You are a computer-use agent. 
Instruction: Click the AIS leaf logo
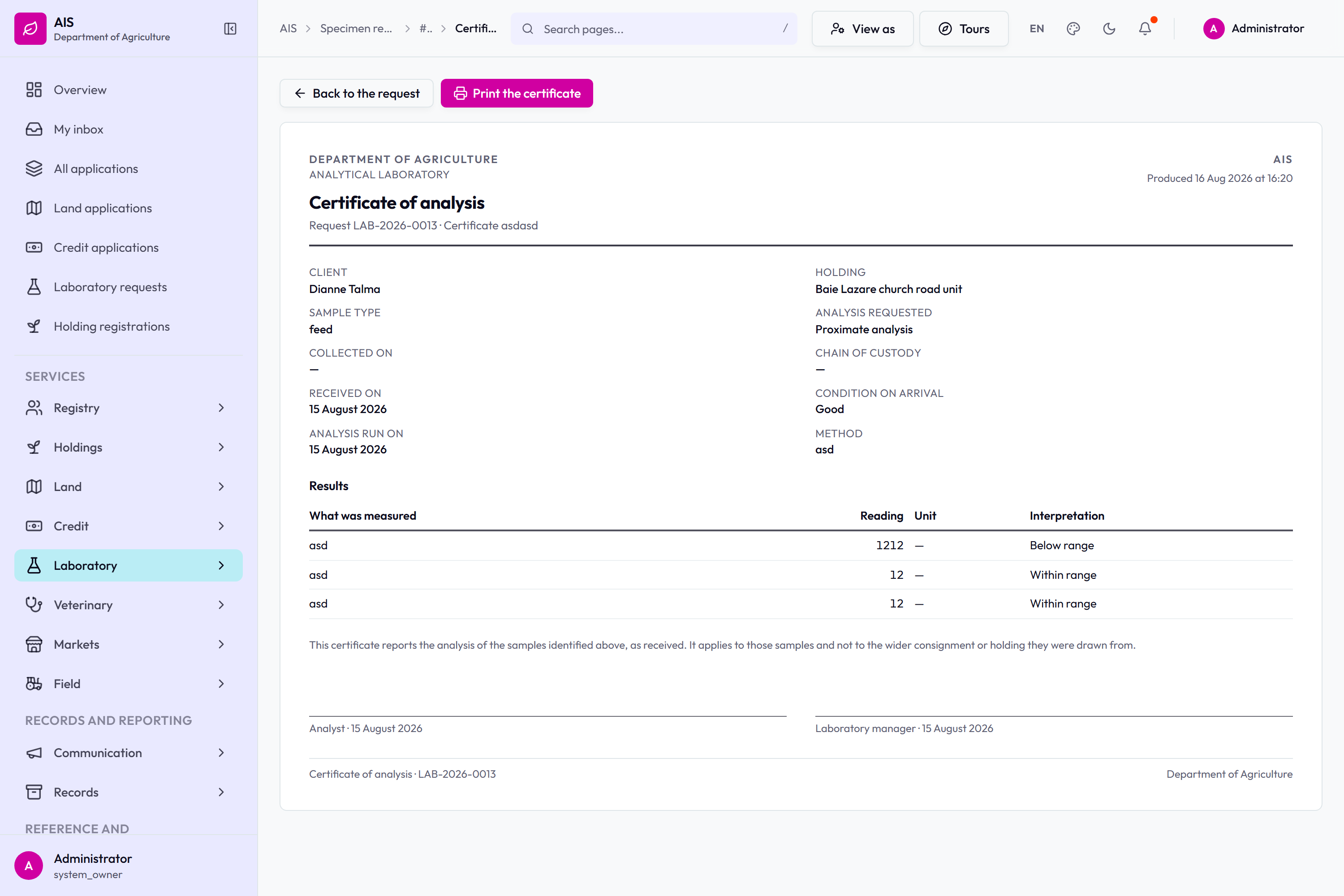tap(30, 29)
